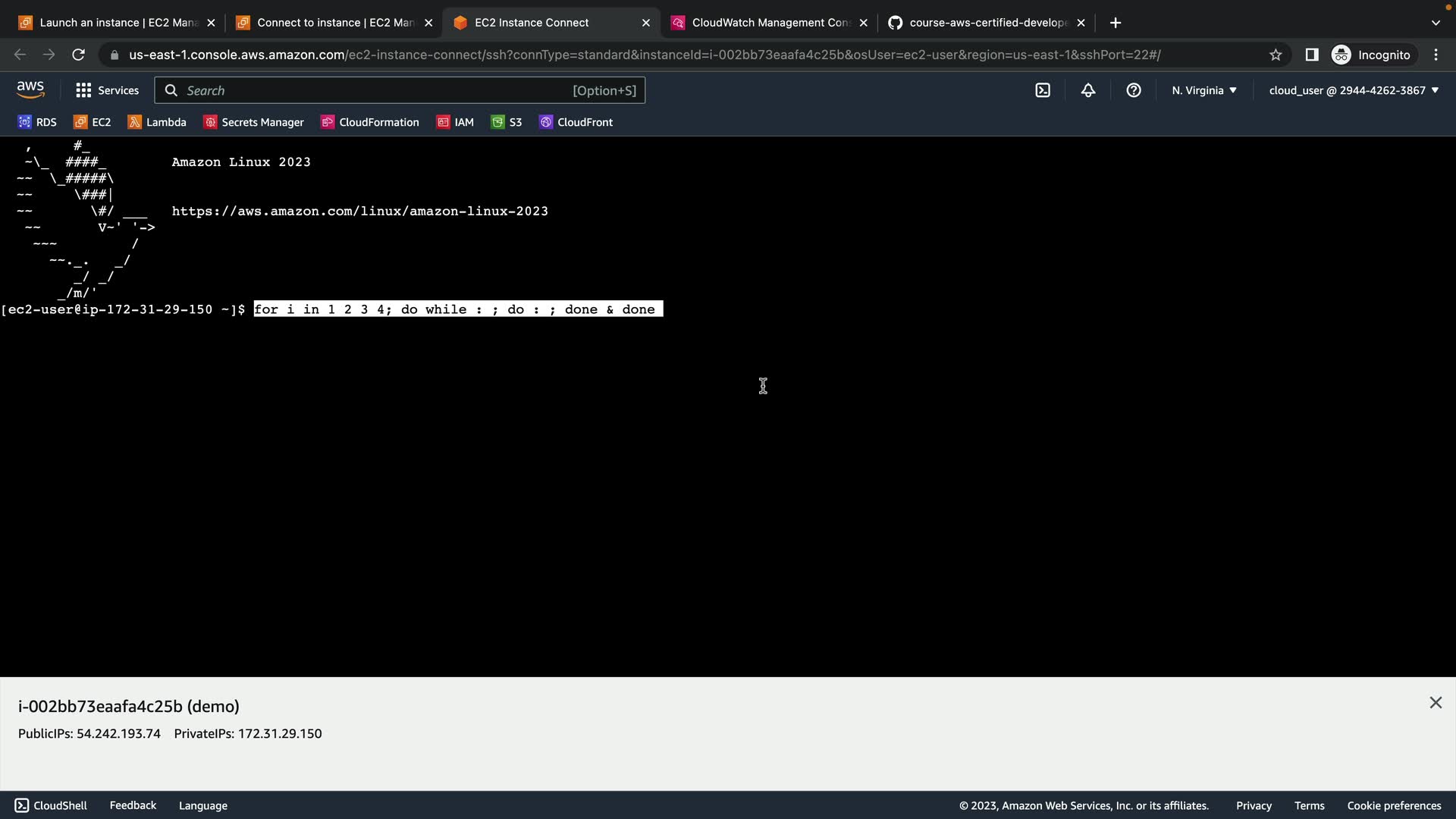Expand the browser tab search chevron
This screenshot has height=819, width=1456.
[x=1436, y=23]
